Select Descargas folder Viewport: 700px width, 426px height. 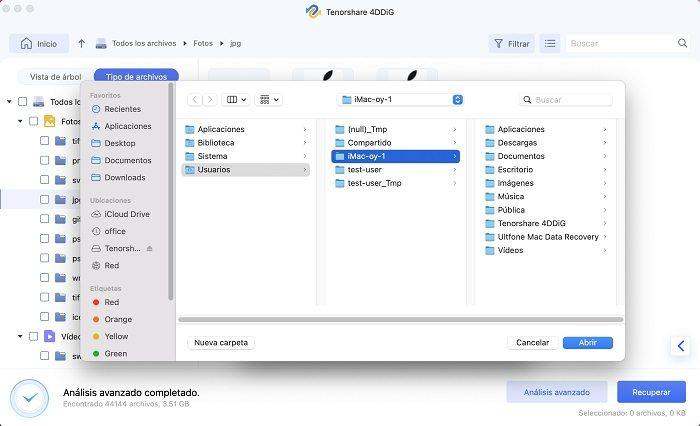point(546,143)
